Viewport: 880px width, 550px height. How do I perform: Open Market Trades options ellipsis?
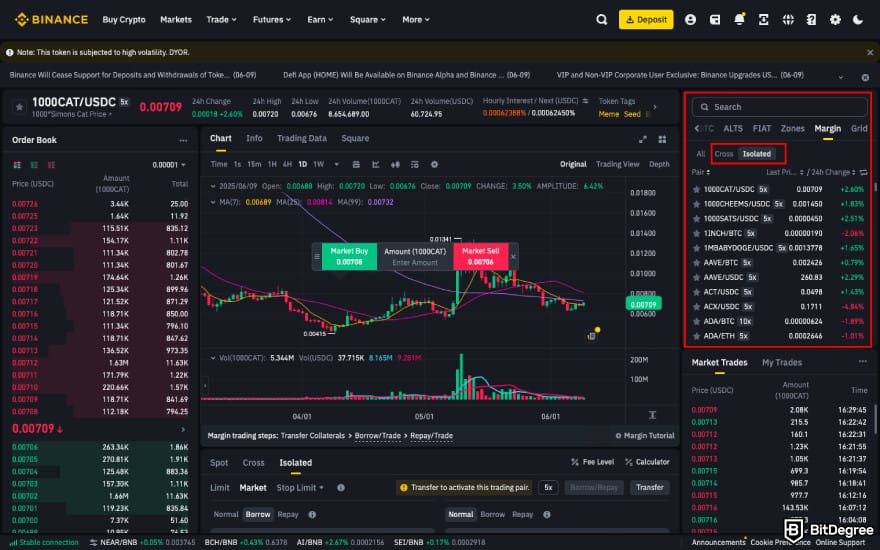point(863,362)
